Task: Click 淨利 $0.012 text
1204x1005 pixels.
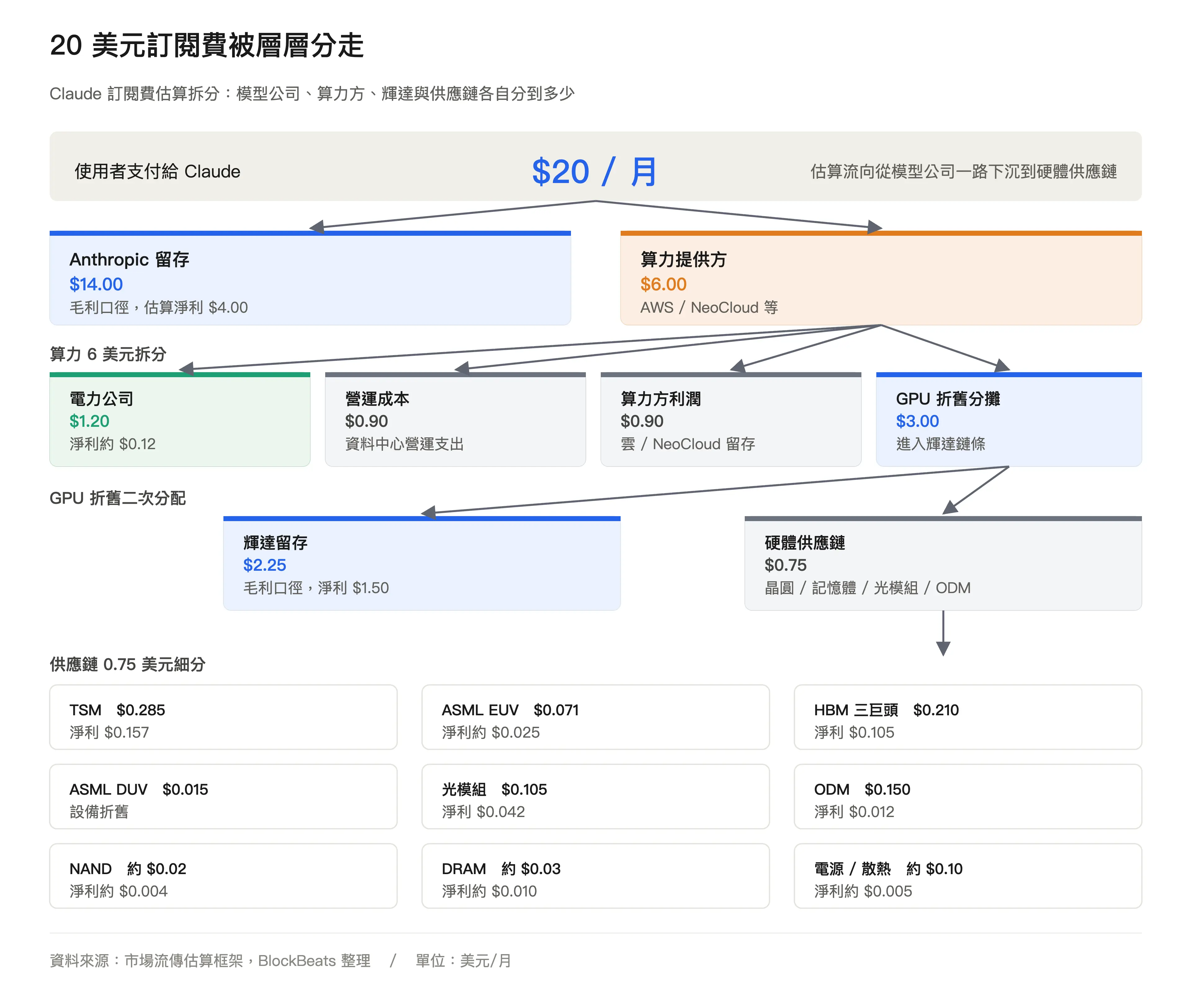Action: click(x=854, y=812)
